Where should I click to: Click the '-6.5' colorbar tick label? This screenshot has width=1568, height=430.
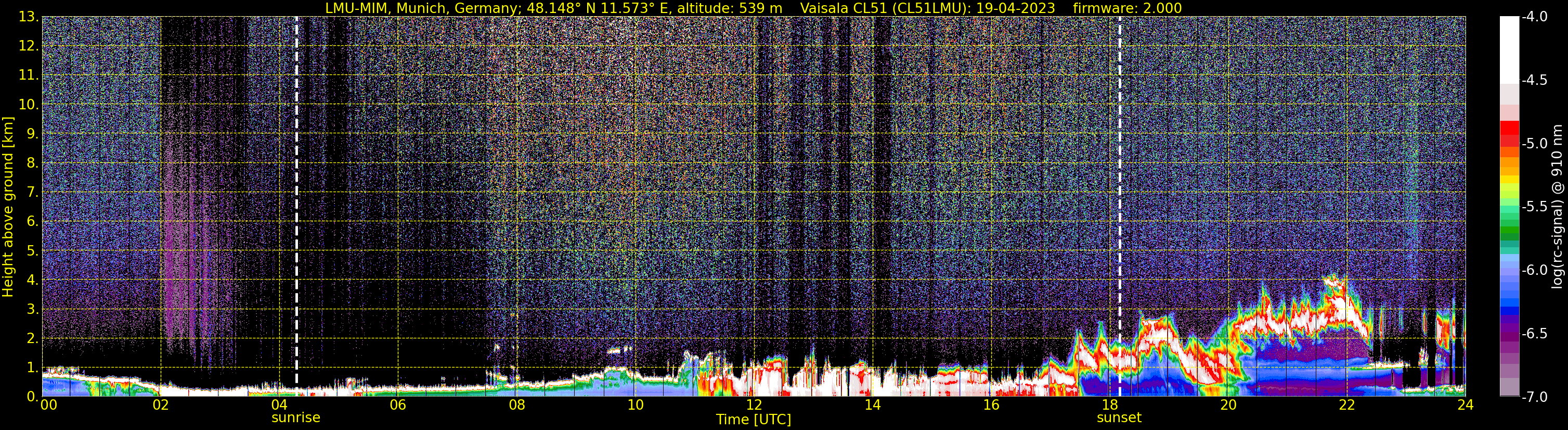[1535, 334]
